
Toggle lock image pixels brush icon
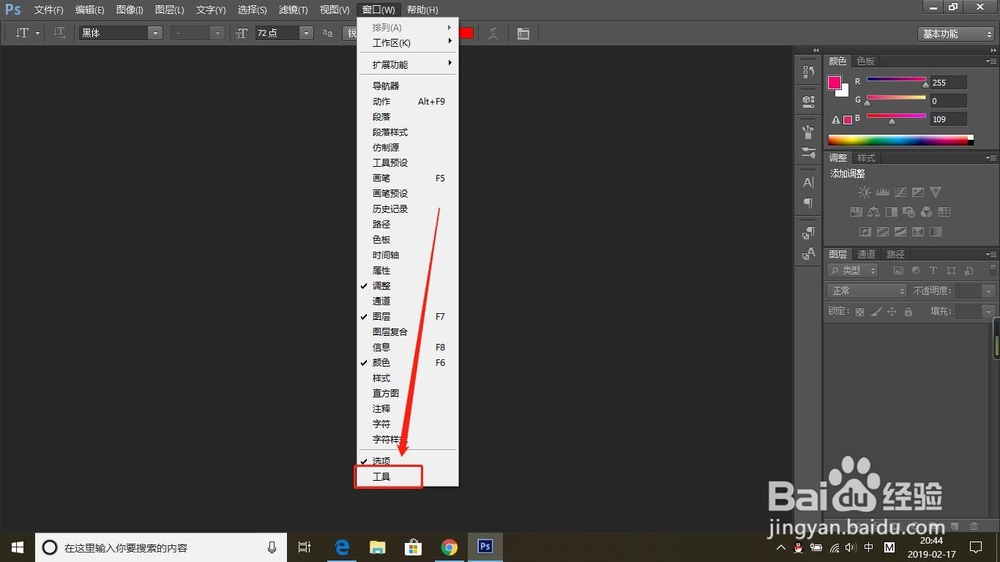pyautogui.click(x=876, y=311)
